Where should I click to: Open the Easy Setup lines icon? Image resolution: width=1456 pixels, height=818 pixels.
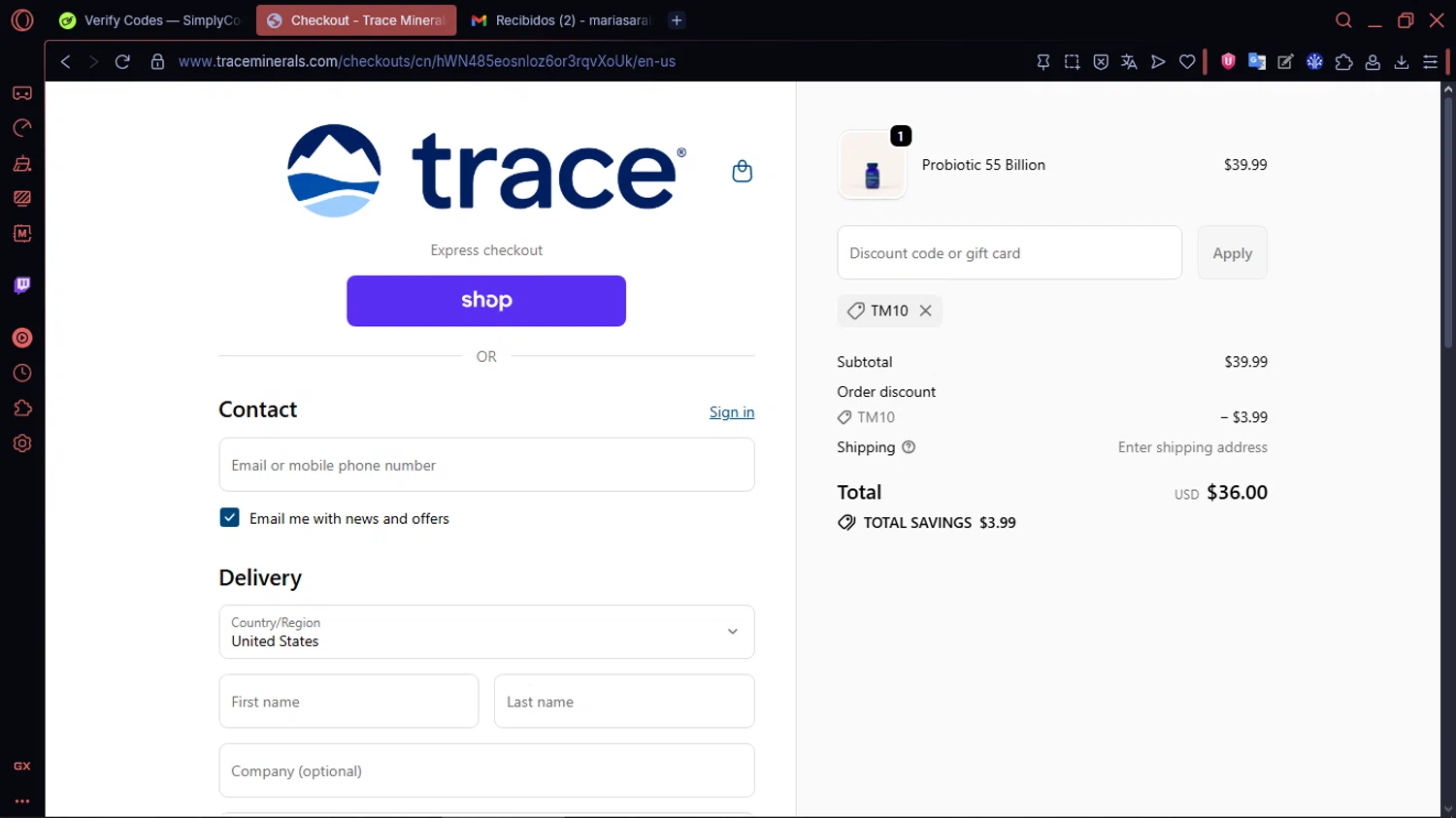1431,61
